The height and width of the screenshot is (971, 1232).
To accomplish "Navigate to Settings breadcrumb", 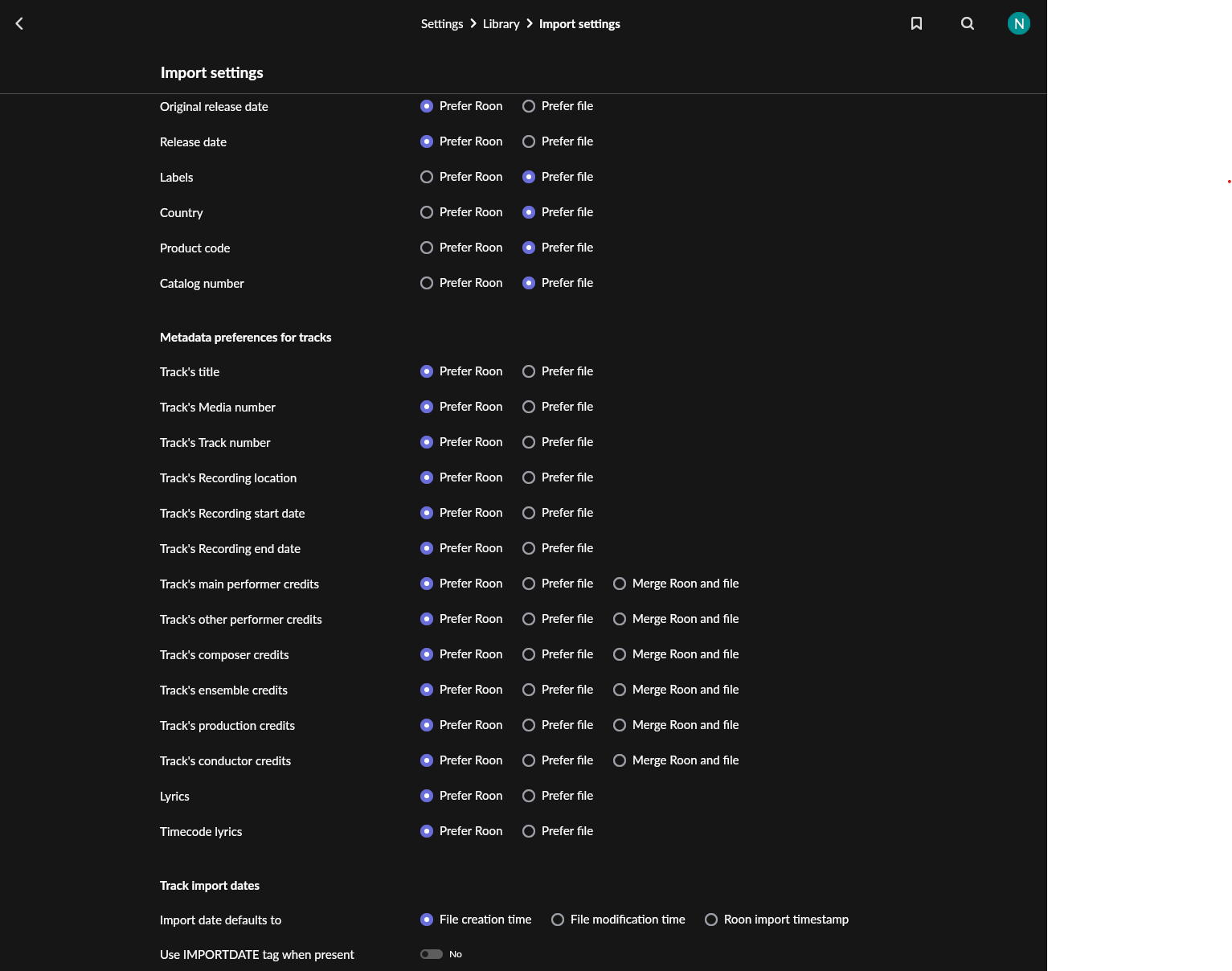I will (442, 24).
